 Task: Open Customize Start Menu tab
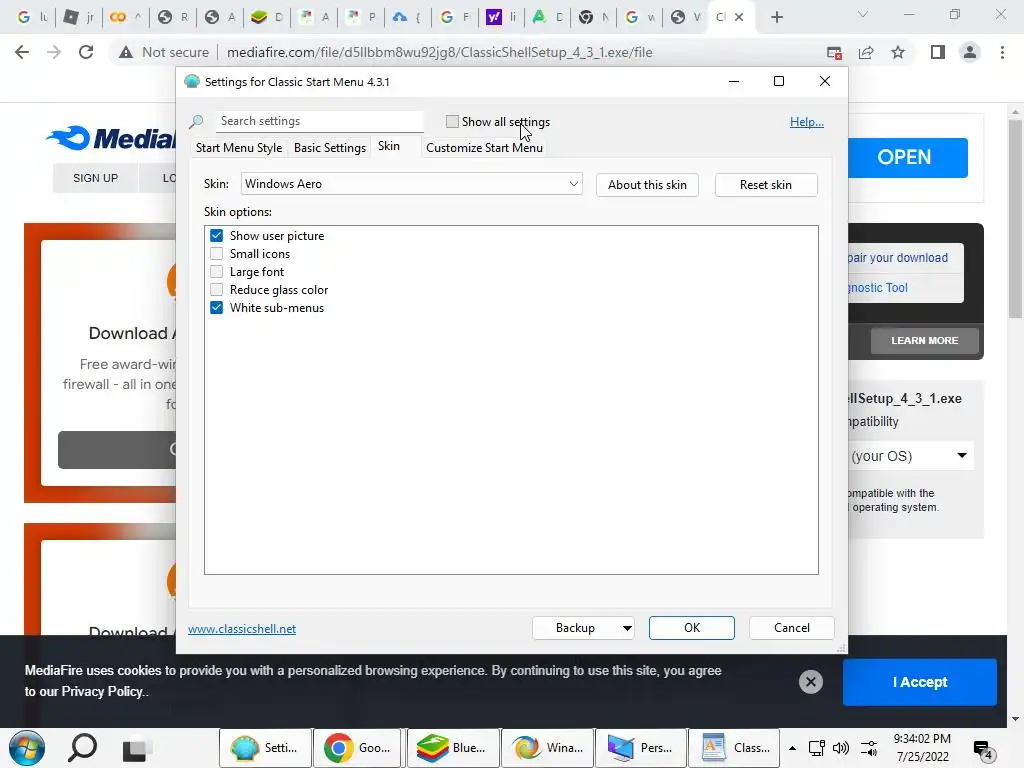pos(485,148)
